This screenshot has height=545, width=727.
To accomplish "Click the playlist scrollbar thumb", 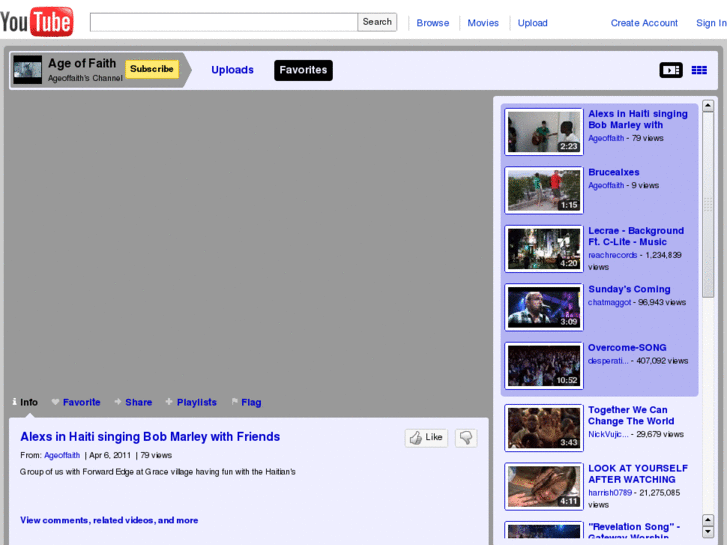I will 708,204.
